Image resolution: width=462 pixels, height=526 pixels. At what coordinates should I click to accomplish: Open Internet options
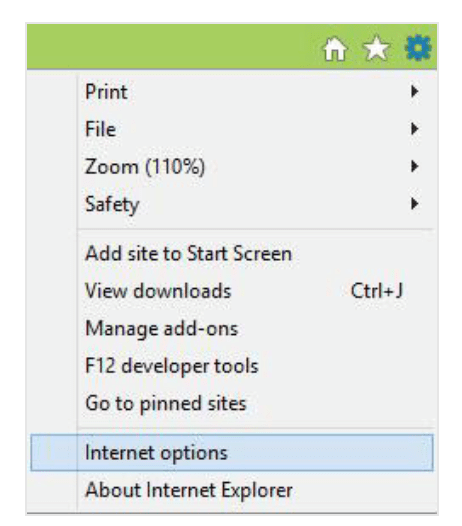(232, 453)
